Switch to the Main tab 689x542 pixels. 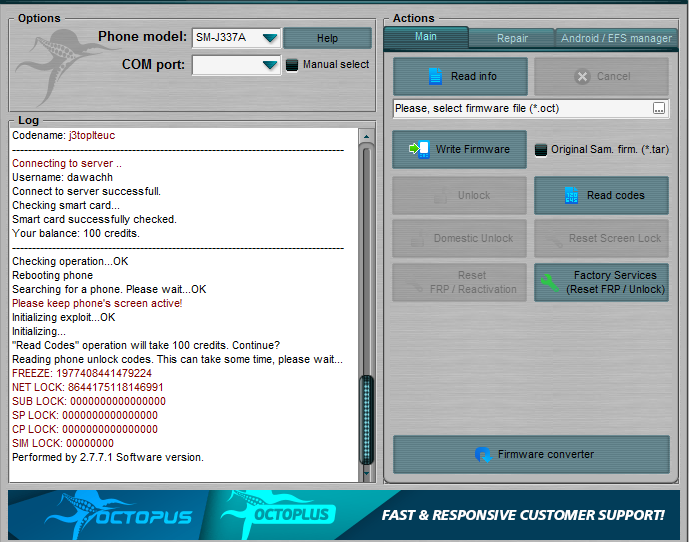(426, 37)
